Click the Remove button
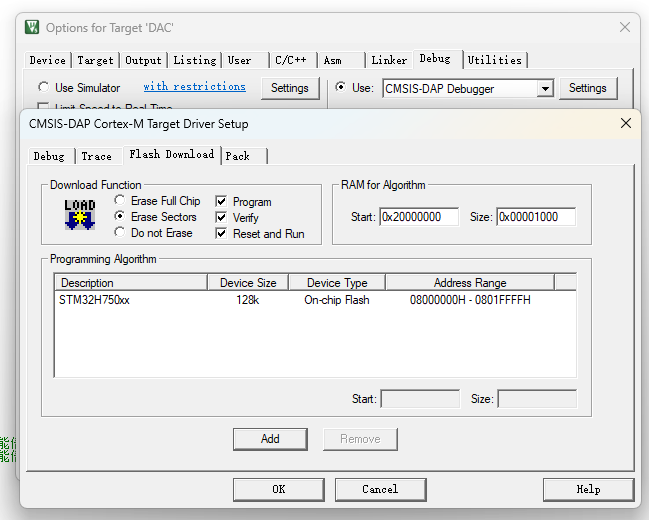Image resolution: width=649 pixels, height=520 pixels. click(360, 439)
